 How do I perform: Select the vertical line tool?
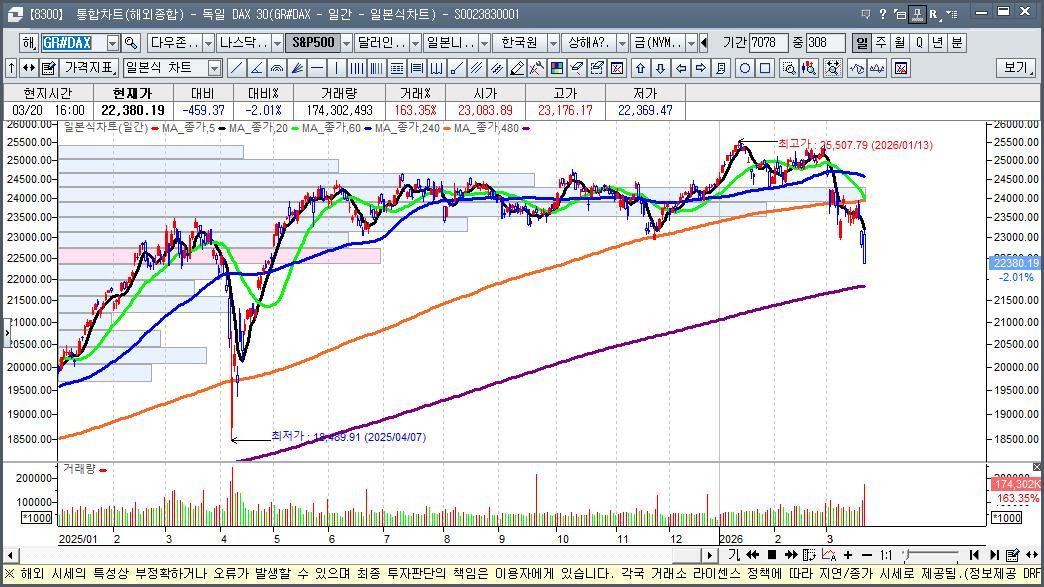(x=337, y=68)
